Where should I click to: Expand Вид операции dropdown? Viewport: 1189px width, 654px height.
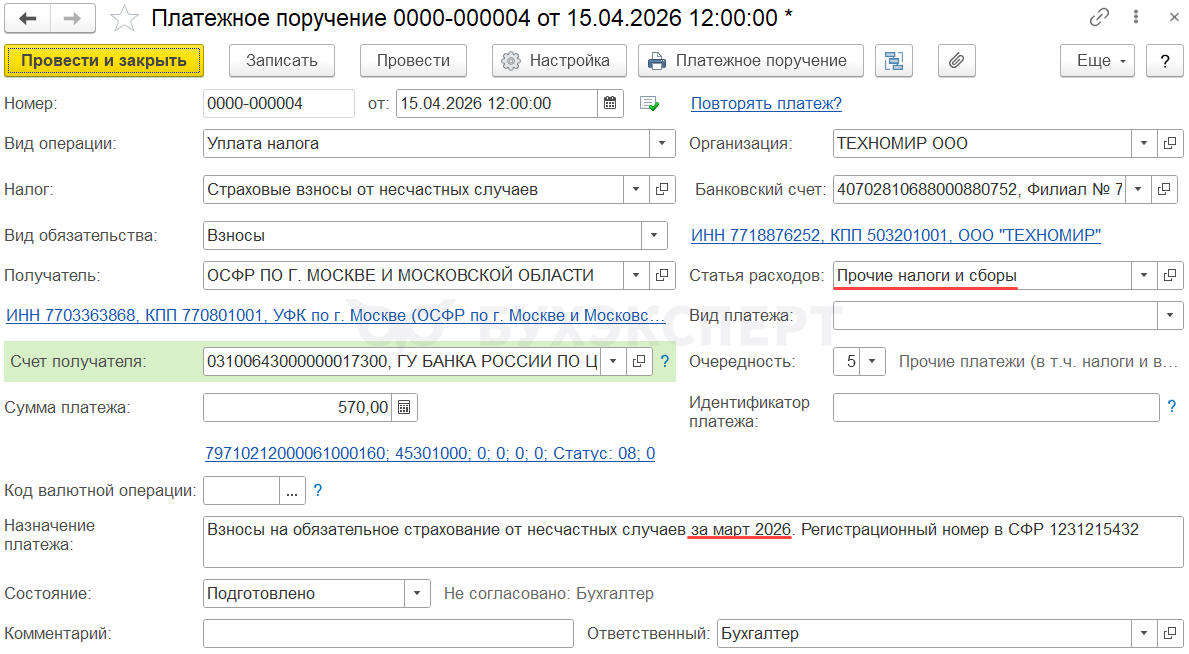click(x=662, y=143)
